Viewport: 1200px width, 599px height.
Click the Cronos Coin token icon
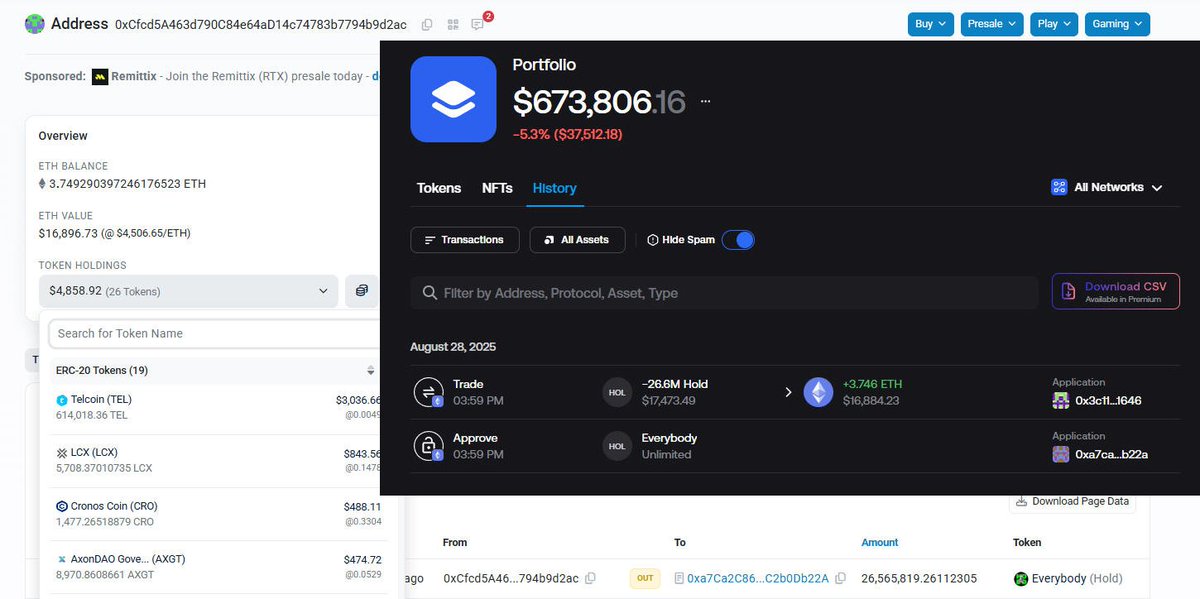pyautogui.click(x=62, y=506)
